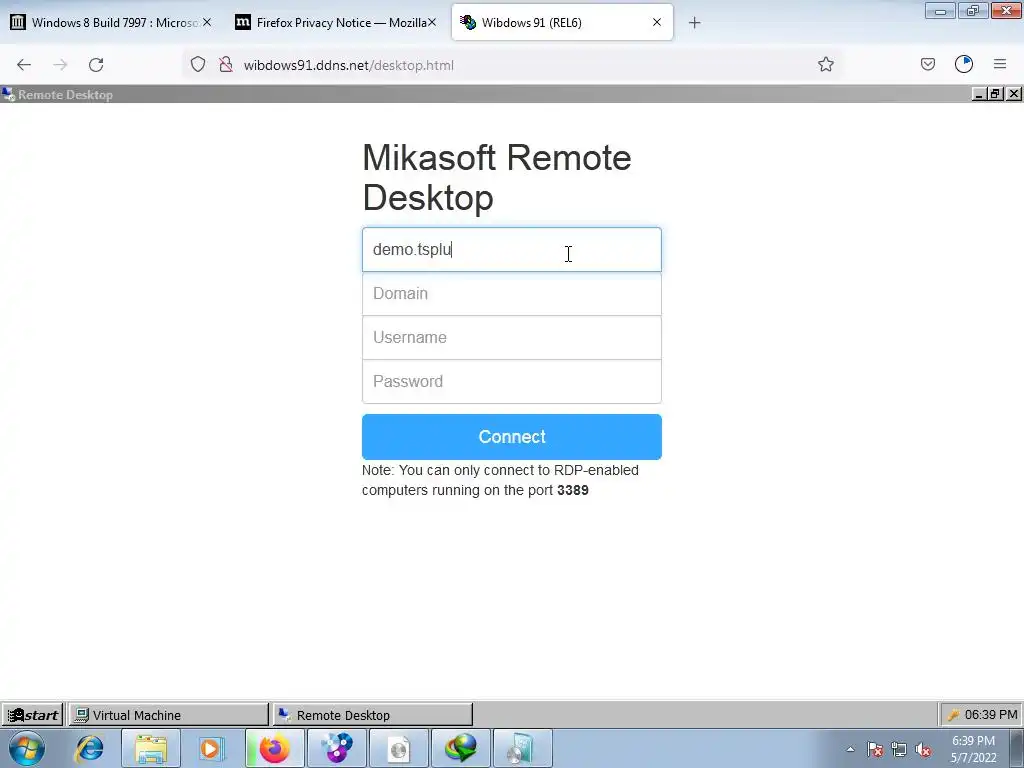Click the Firefox taskbar icon

274,748
